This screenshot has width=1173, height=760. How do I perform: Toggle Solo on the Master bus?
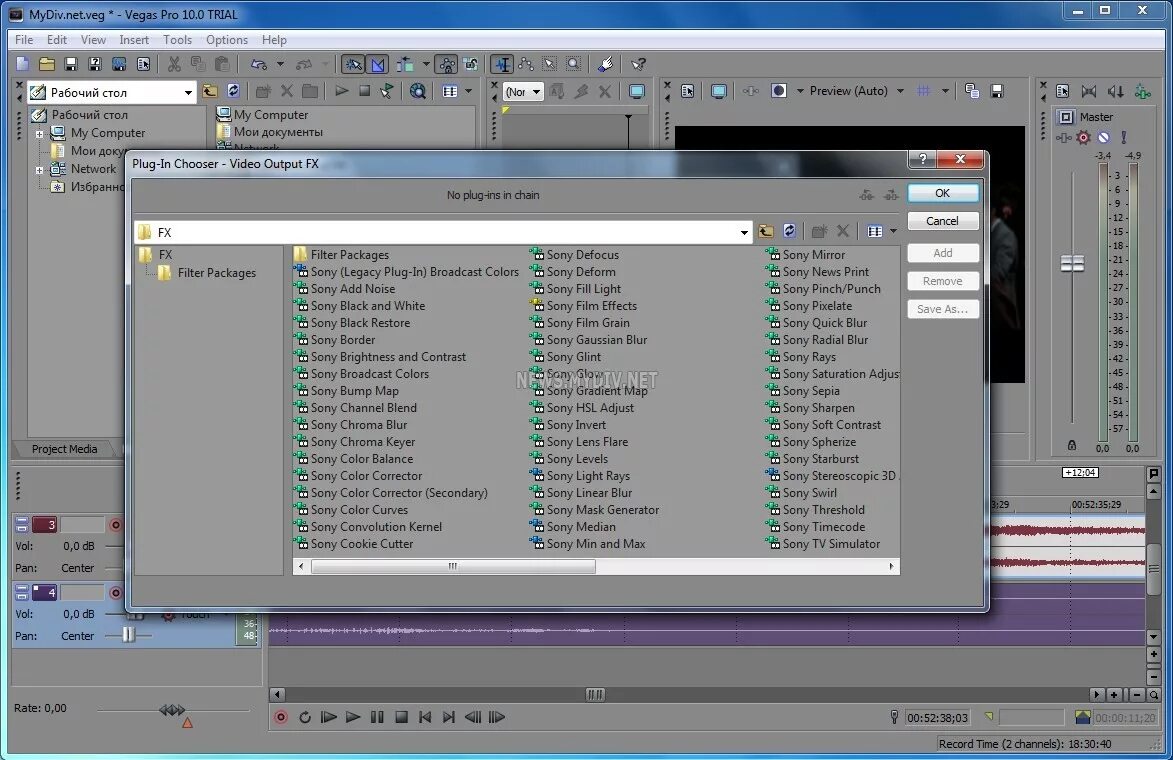click(x=1124, y=138)
